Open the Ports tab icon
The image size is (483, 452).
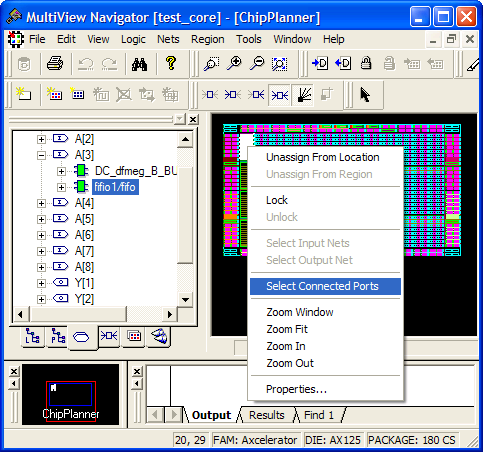coord(81,337)
